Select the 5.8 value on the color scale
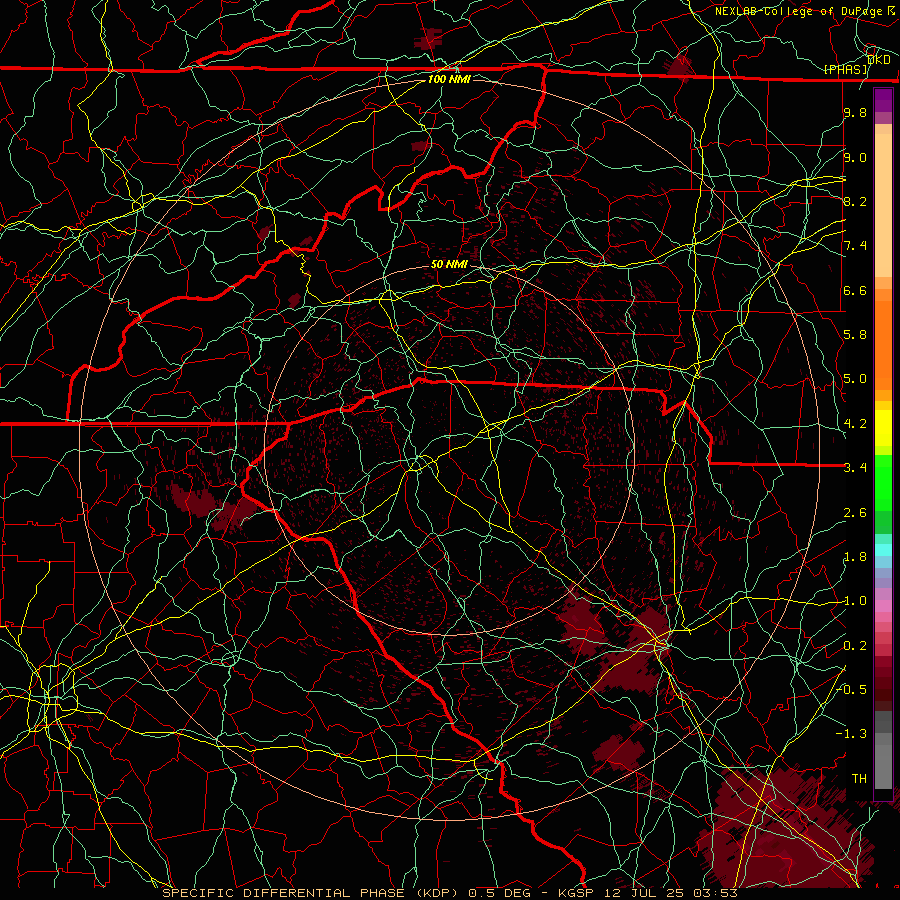900x900 pixels. point(855,335)
